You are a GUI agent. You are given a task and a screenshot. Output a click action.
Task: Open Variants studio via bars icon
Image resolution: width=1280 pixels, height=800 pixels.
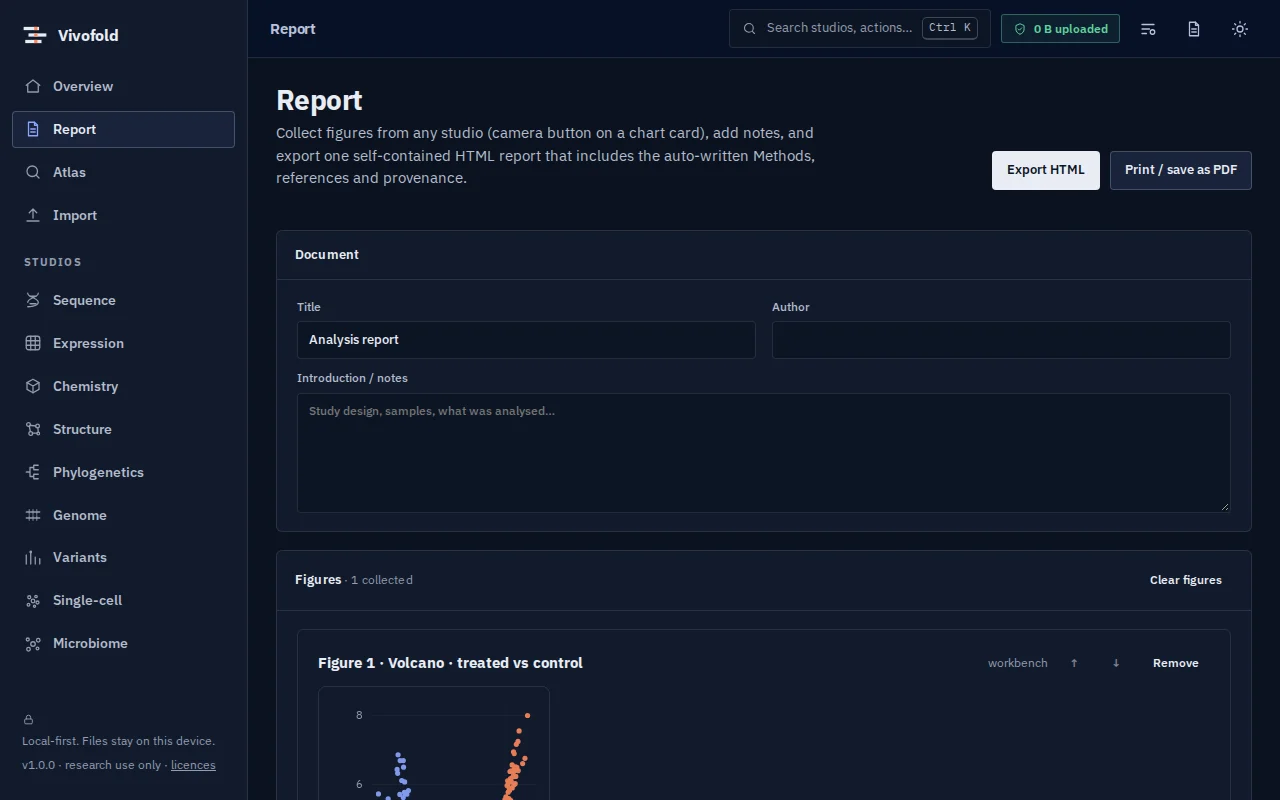pyautogui.click(x=33, y=557)
